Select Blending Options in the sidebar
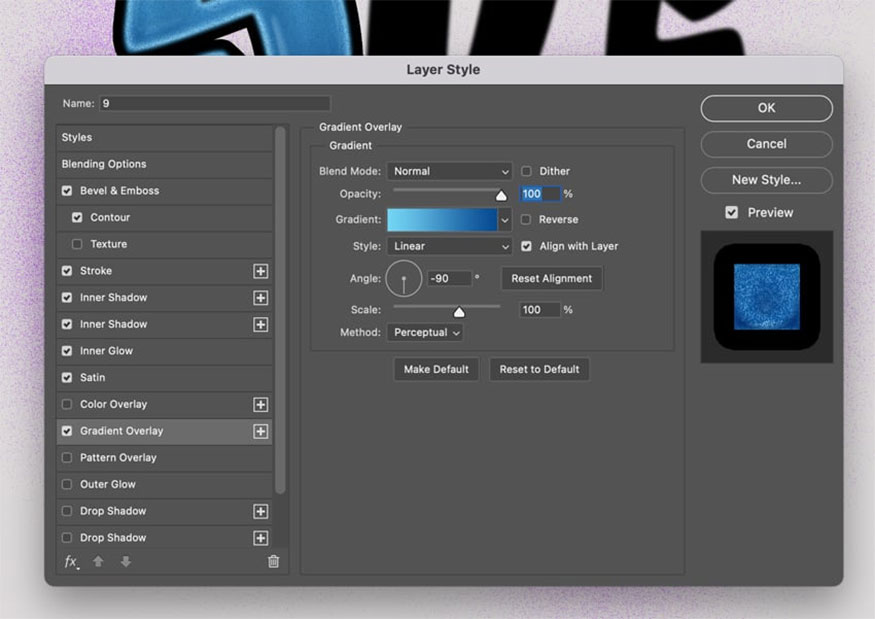This screenshot has height=619, width=875. coord(104,164)
